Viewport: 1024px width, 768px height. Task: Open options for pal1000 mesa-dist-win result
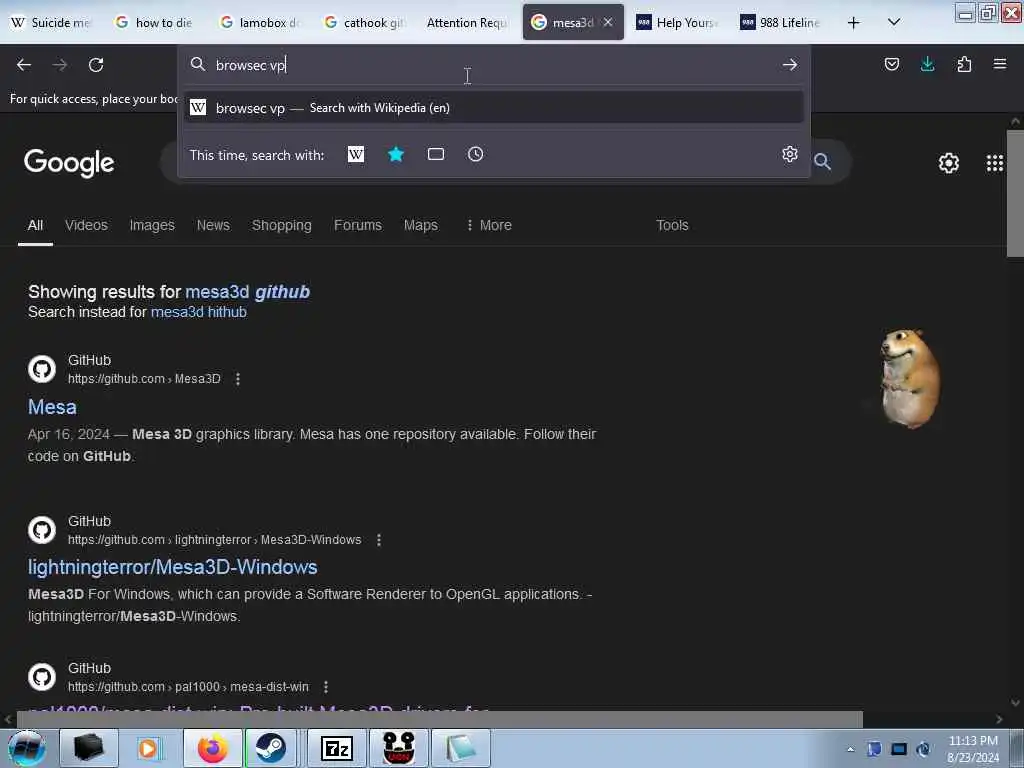[326, 687]
